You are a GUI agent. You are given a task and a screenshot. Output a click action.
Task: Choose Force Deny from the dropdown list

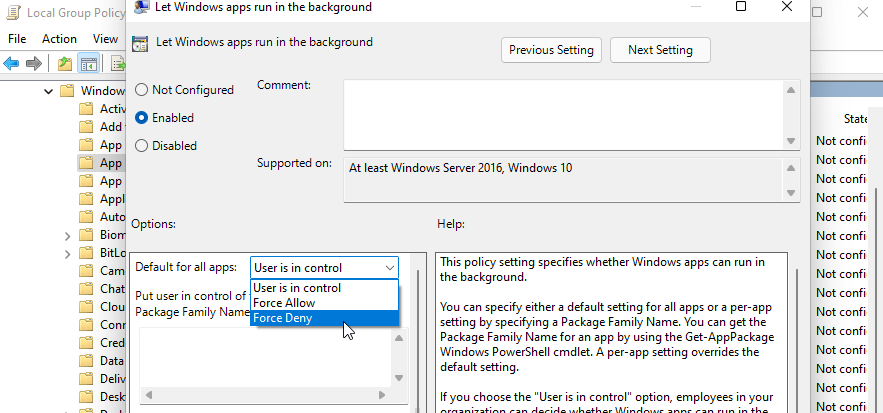pos(283,318)
